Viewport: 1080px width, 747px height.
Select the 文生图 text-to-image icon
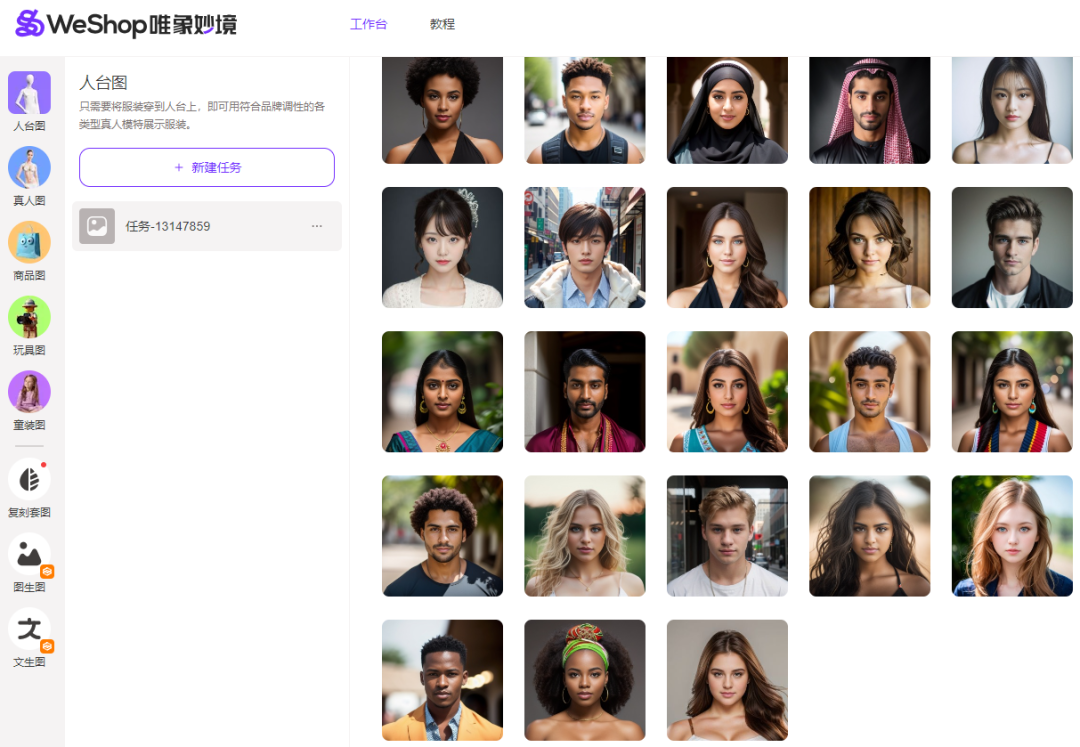point(29,629)
